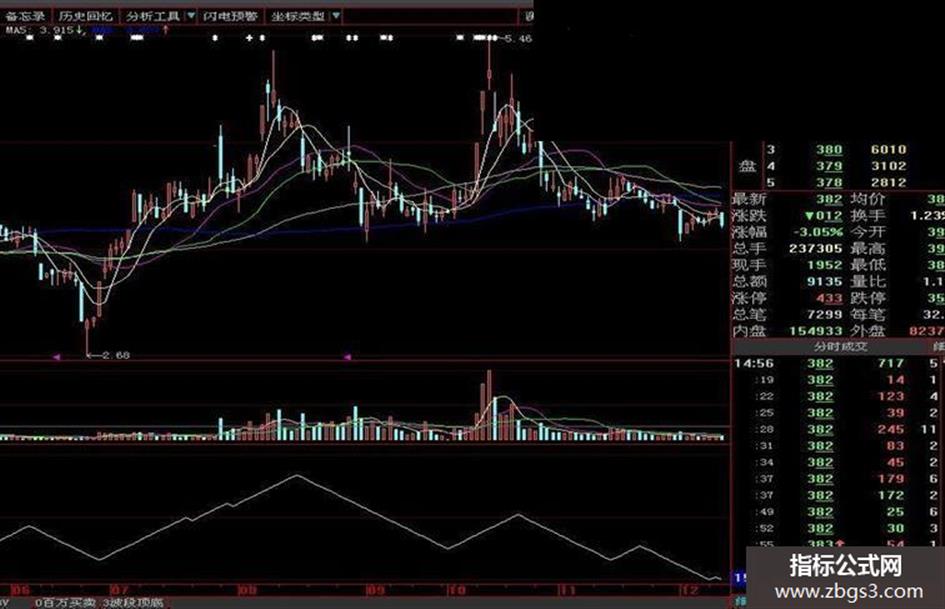Select the :37 tick row with volume 172

click(838, 495)
